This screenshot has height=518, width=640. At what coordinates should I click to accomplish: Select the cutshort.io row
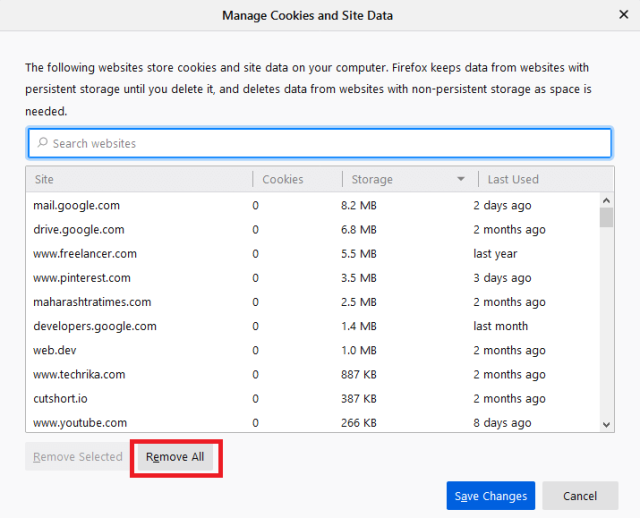313,398
